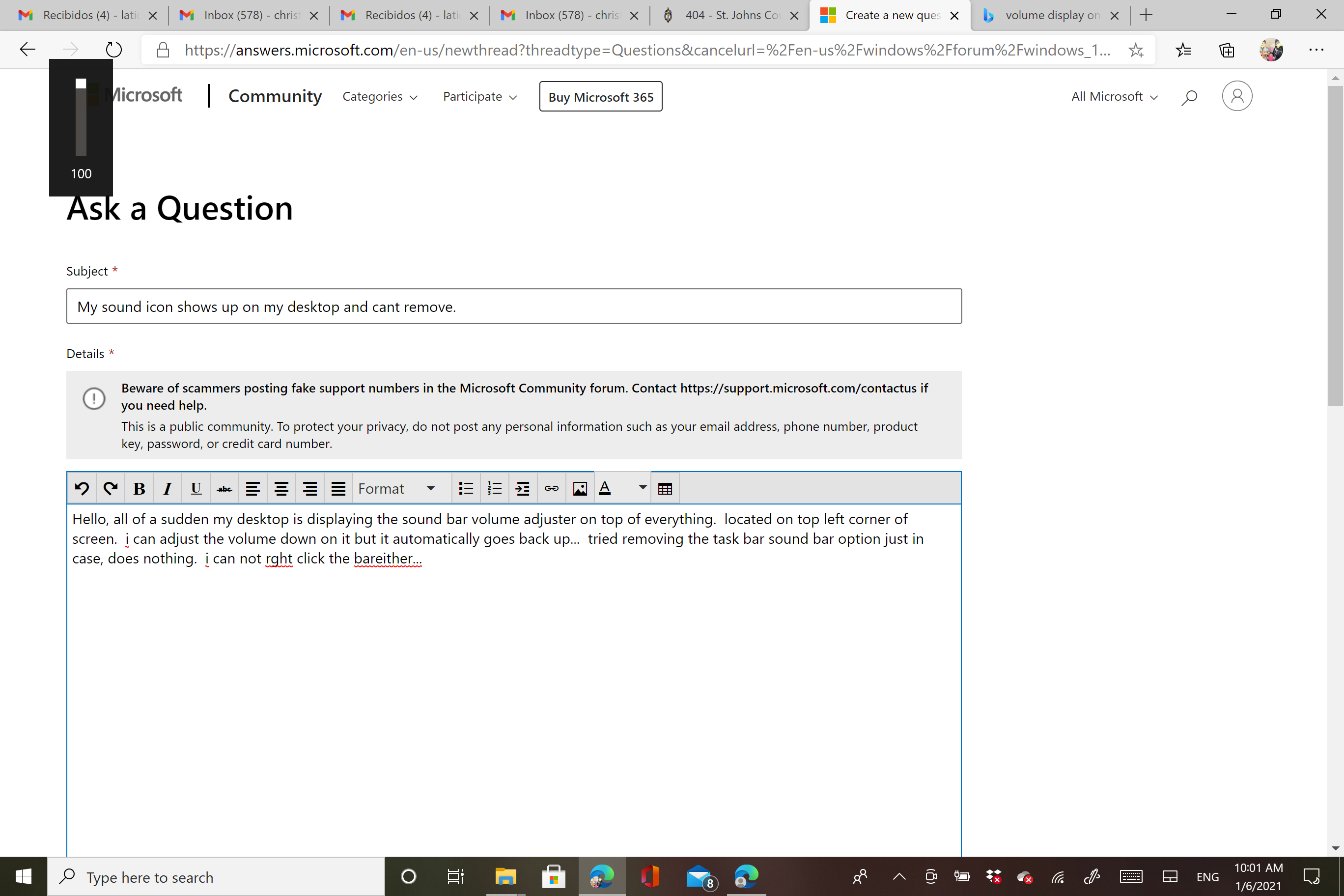Click the volume slider overlay
1344x896 pixels.
pyautogui.click(x=81, y=117)
